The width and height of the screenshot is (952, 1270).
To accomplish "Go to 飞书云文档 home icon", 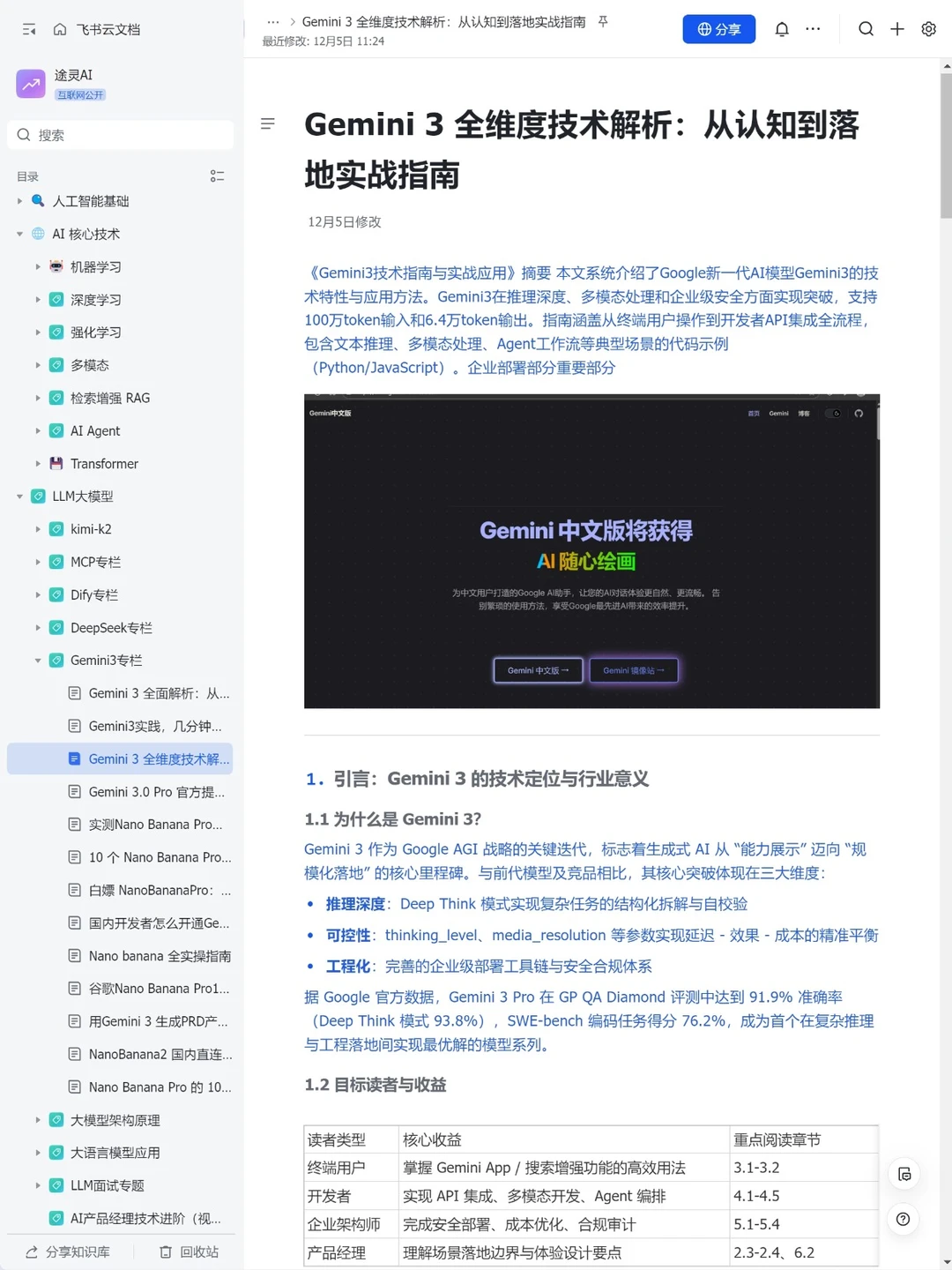I will pos(60,29).
